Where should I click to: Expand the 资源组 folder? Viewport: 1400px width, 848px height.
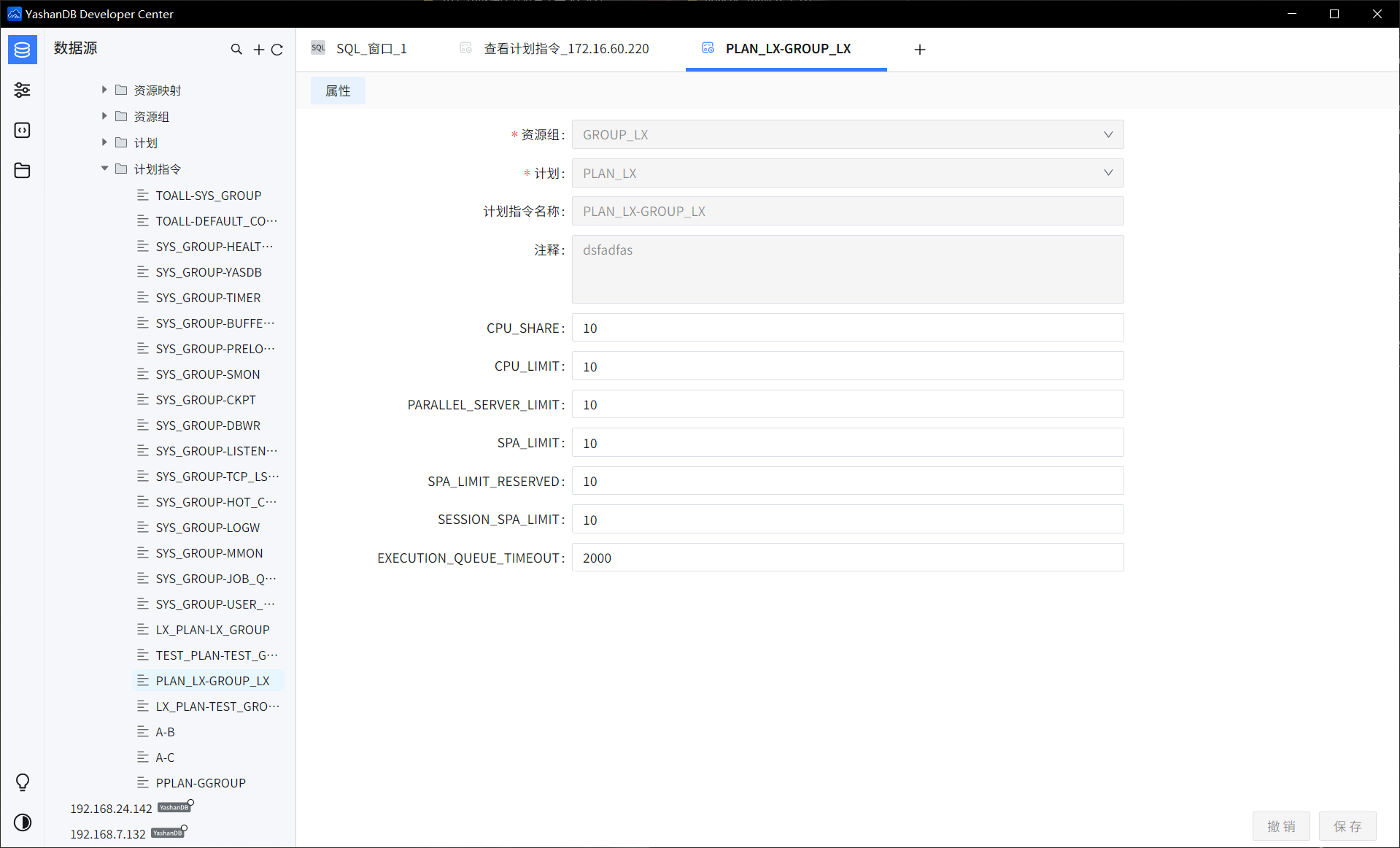click(x=104, y=115)
